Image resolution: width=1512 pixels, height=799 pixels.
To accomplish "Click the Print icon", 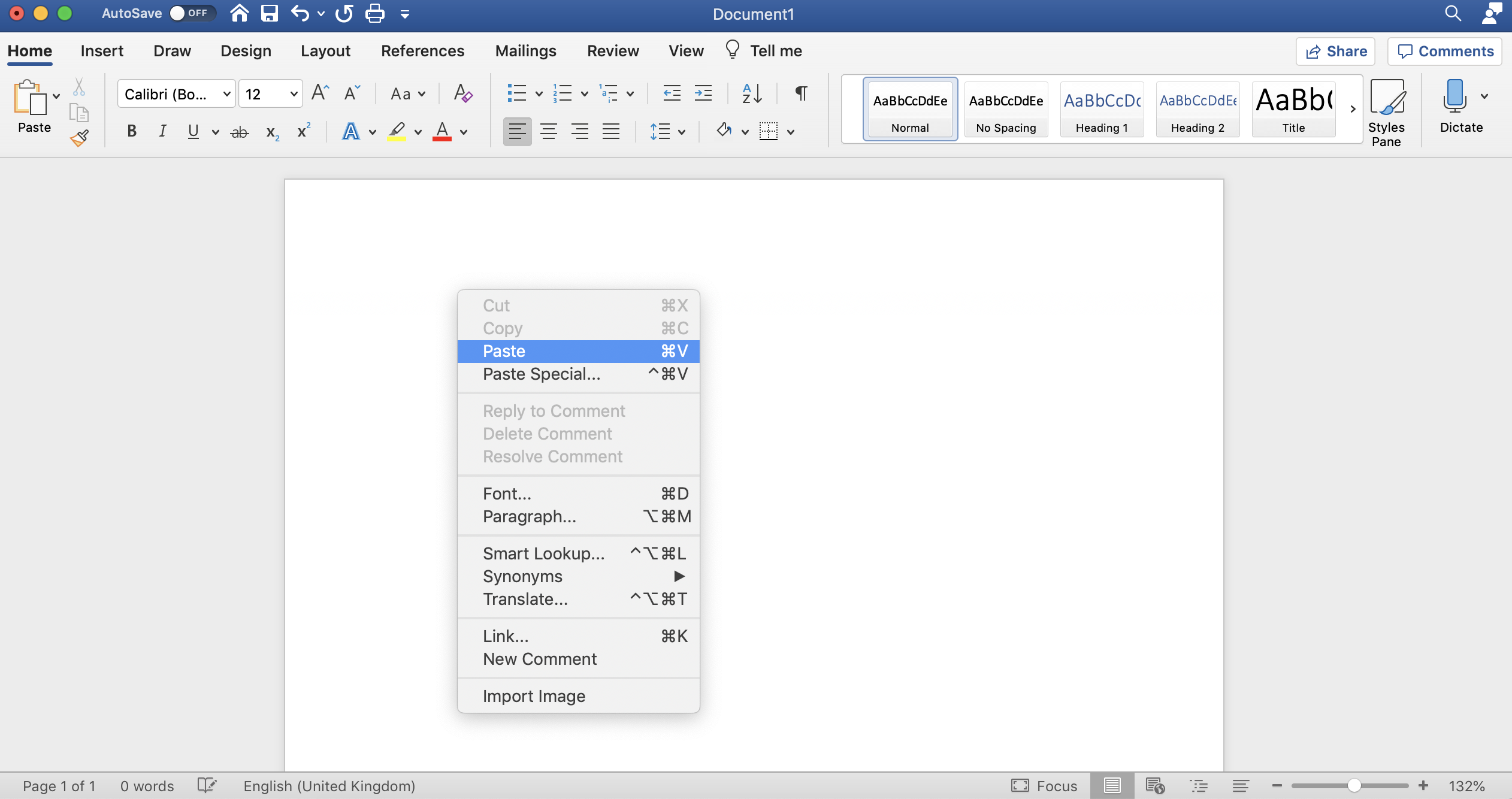I will 374,14.
